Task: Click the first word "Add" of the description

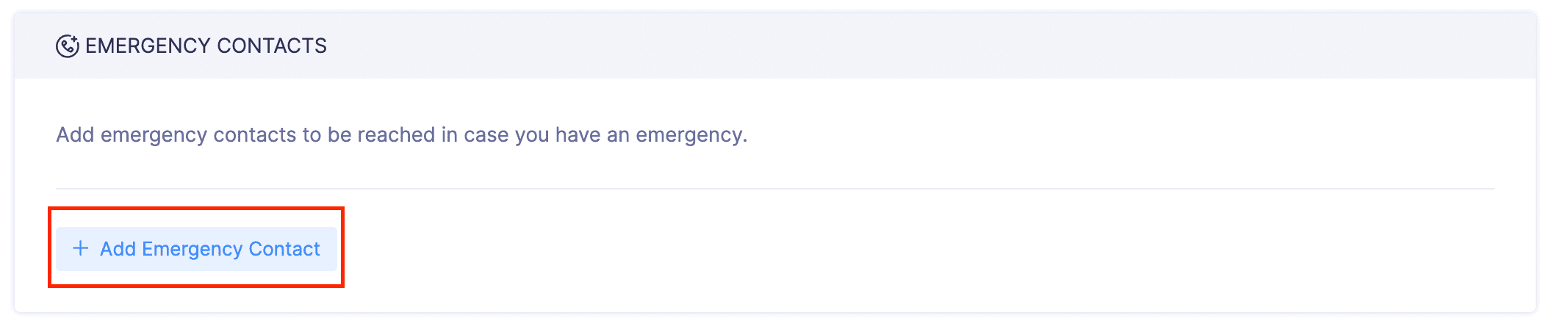Action: coord(75,135)
